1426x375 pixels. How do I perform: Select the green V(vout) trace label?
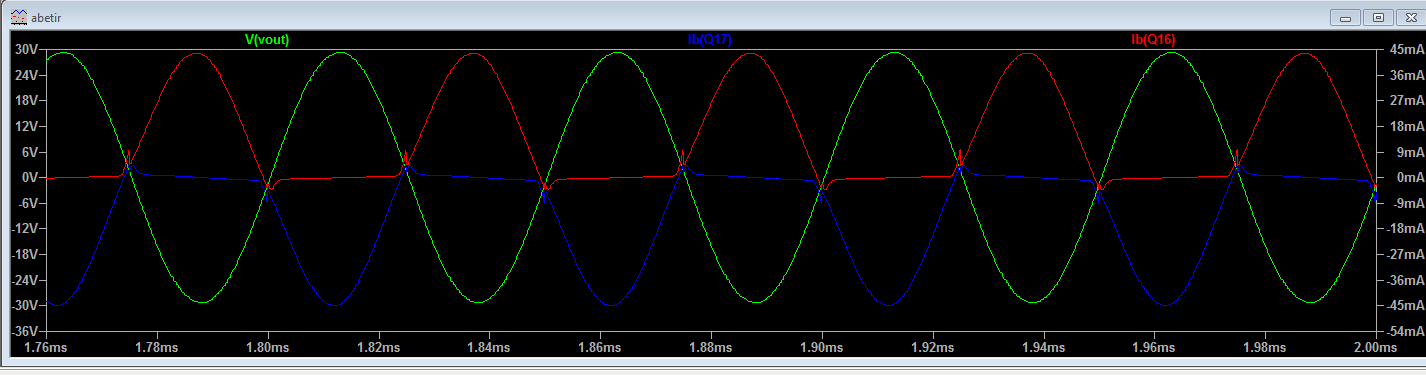coord(267,40)
